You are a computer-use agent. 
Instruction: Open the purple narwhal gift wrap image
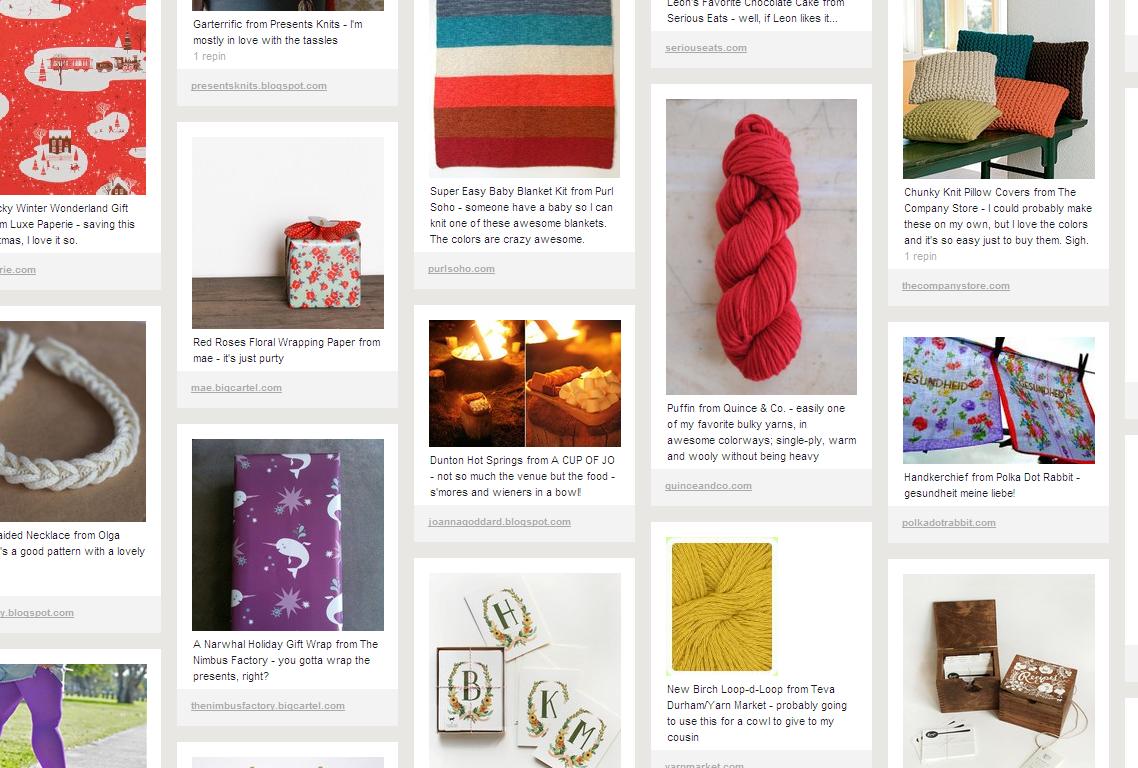point(287,534)
